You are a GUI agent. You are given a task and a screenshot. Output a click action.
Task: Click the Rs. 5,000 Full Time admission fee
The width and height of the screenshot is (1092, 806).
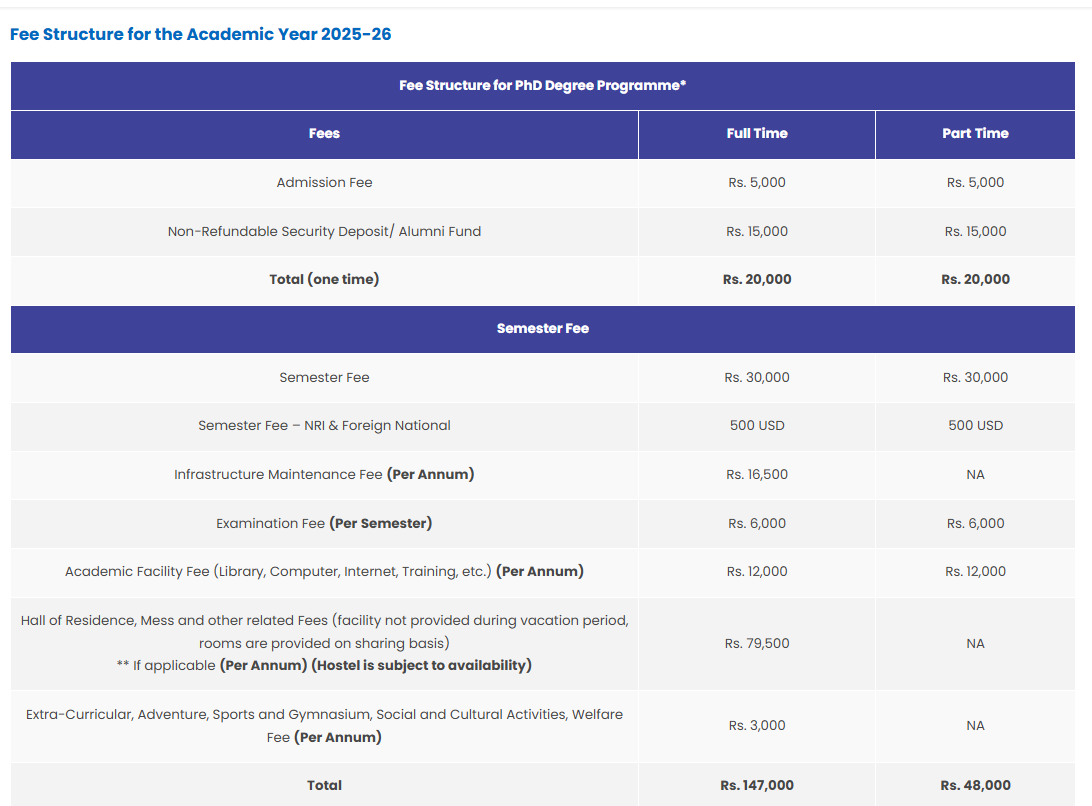tap(757, 182)
